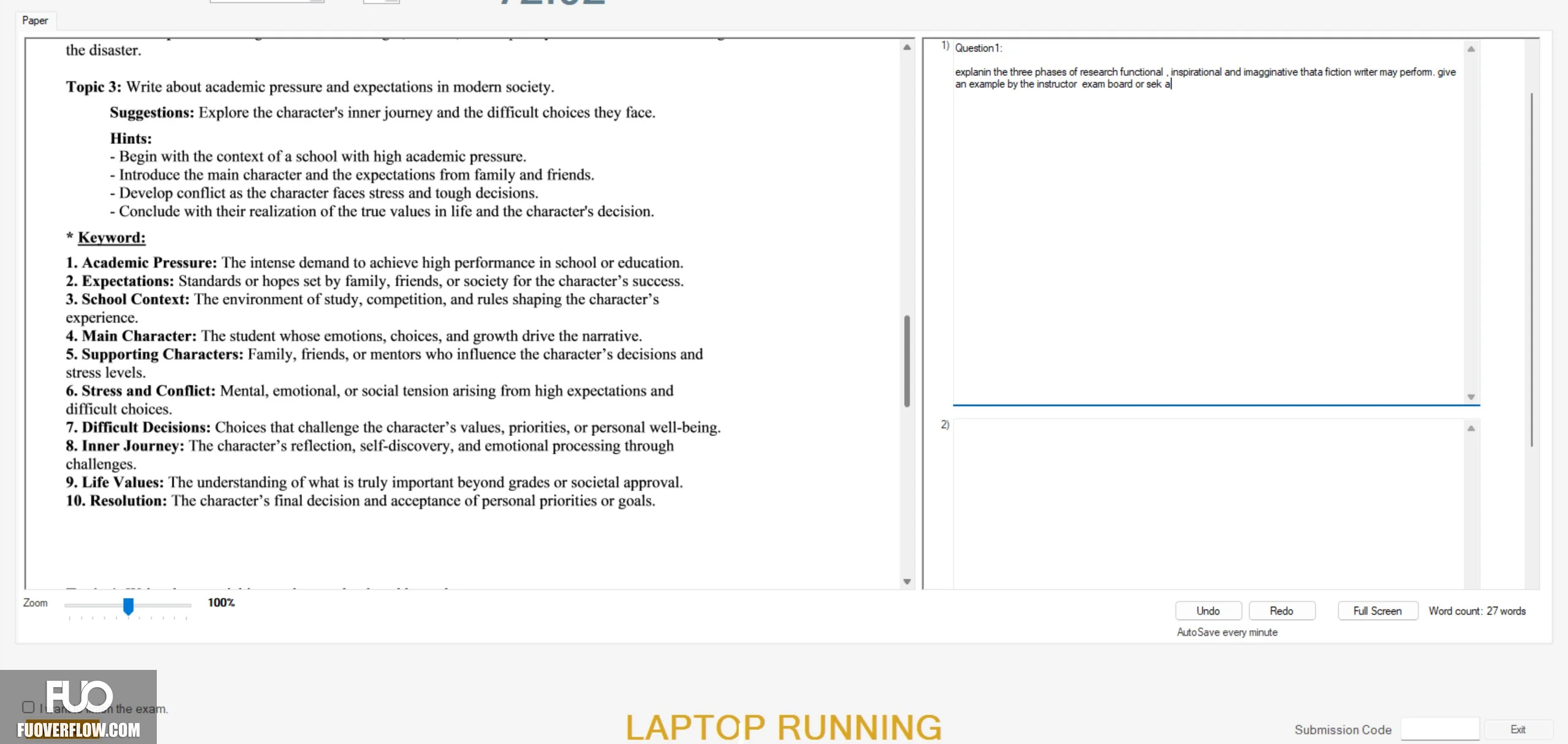The width and height of the screenshot is (1568, 744).
Task: Click Question 1 answer box scroll-up arrow
Action: coord(1471,49)
